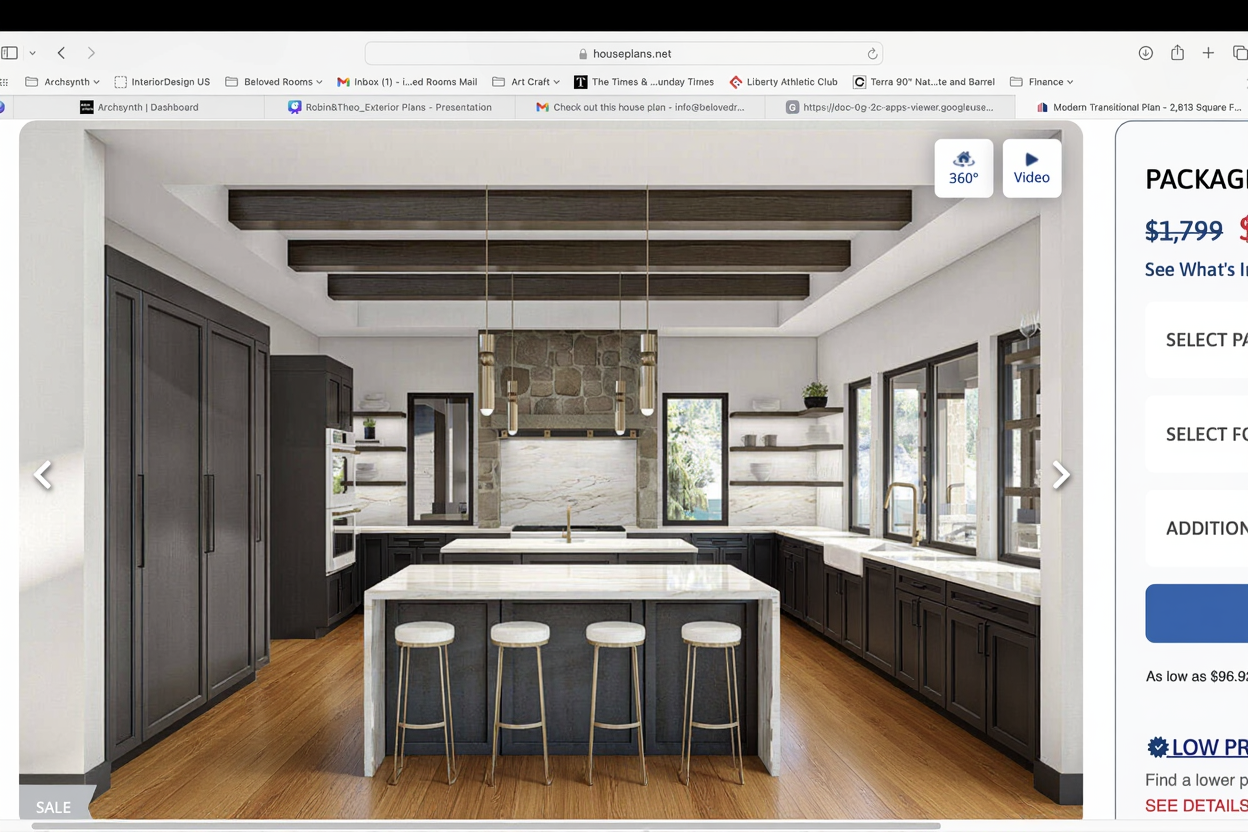Expand the Beloved Rooms bookmarks folder

[274, 82]
